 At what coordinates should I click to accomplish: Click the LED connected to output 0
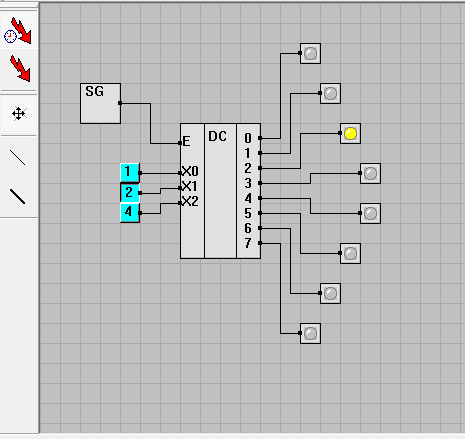coord(310,53)
